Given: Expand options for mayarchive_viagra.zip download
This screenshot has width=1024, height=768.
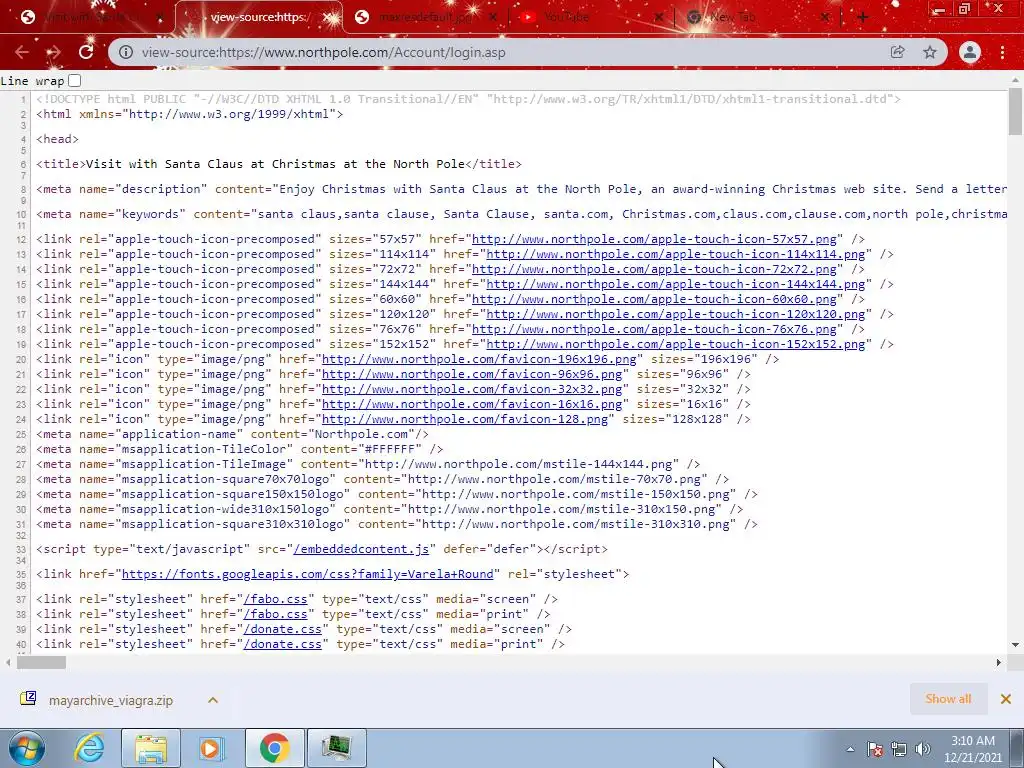Looking at the screenshot, I should click(x=213, y=700).
